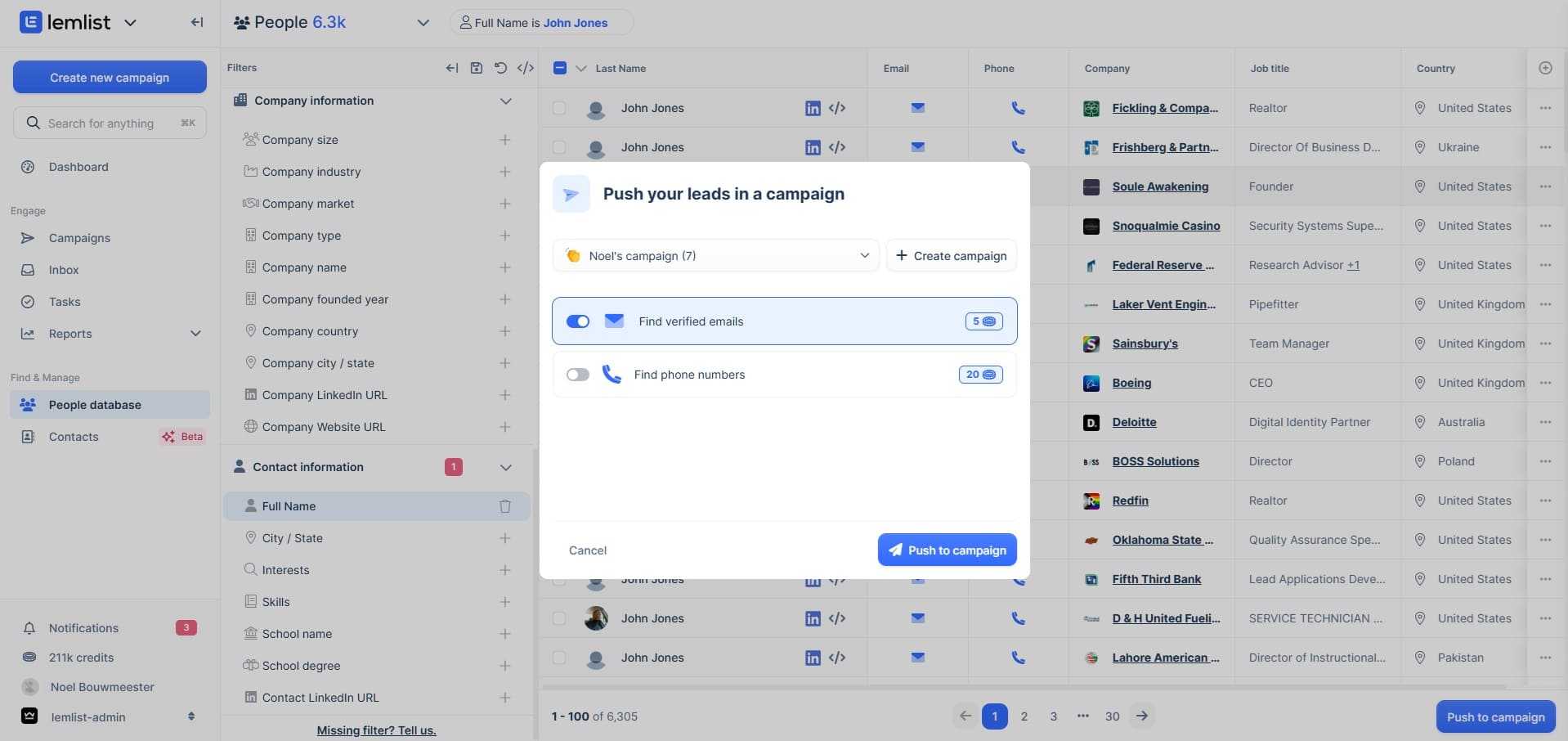Click phone icon in Lahore American row
This screenshot has height=741, width=1568.
[1018, 658]
